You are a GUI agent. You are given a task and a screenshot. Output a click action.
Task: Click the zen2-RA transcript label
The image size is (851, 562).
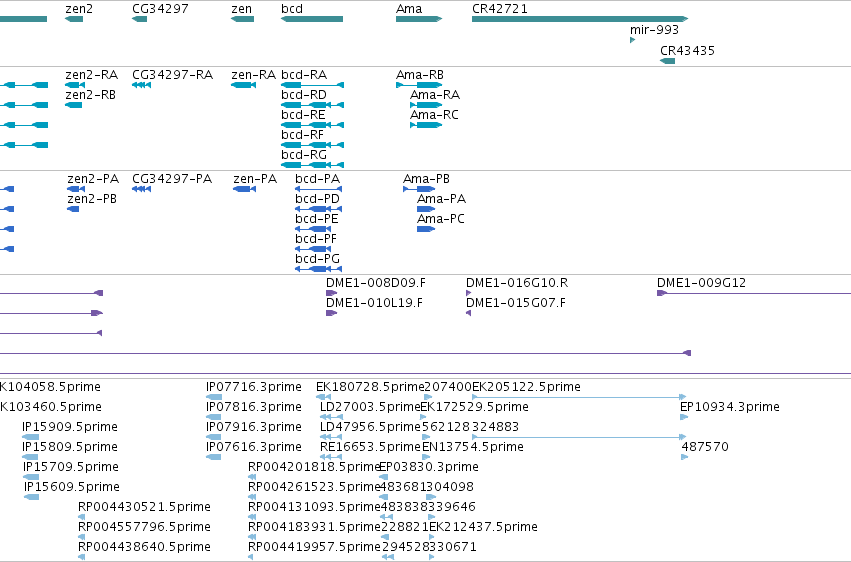coord(91,74)
